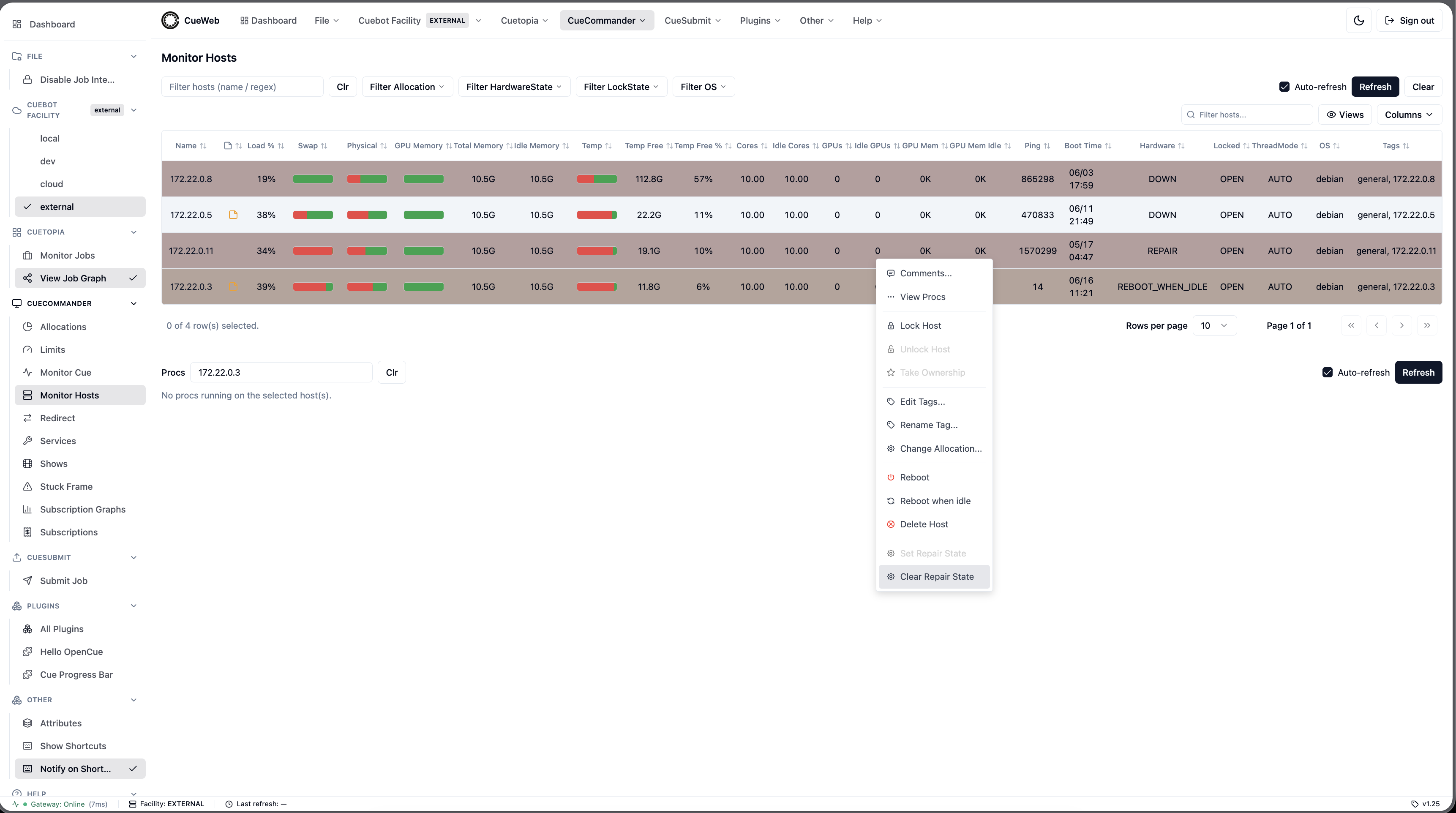
Task: Uncheck the hosts Auto-refresh checkbox
Action: click(1284, 87)
